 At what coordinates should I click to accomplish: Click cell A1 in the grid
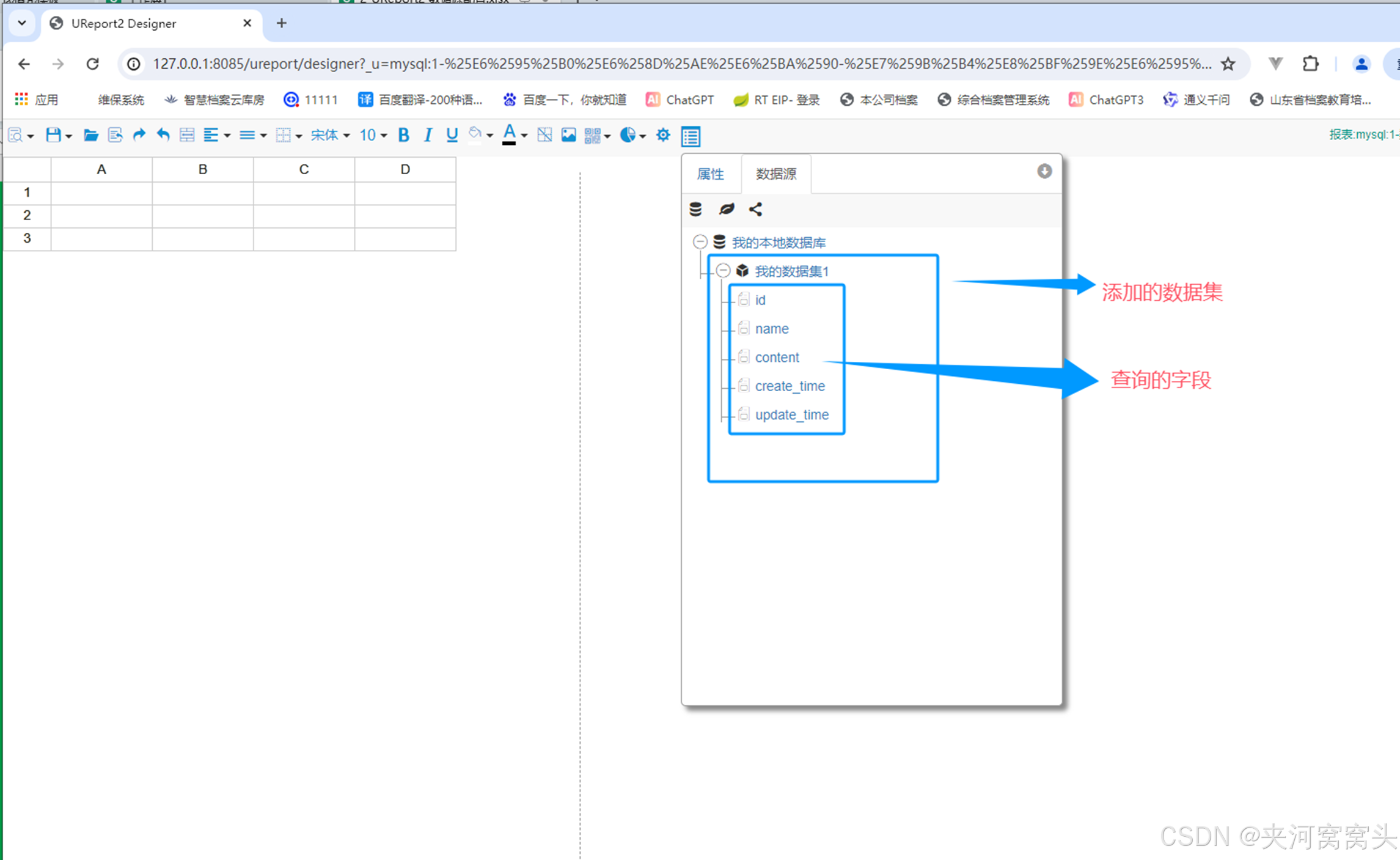[101, 193]
